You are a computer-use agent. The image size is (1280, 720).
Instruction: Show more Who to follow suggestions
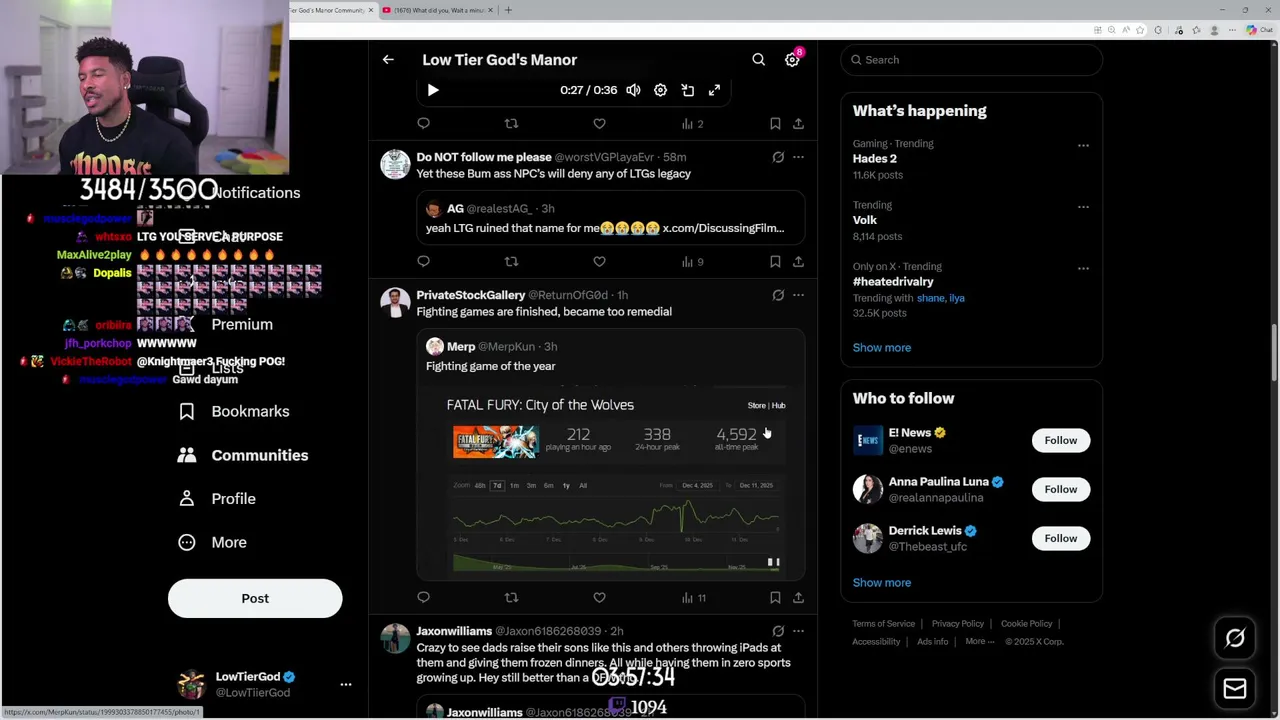[882, 583]
